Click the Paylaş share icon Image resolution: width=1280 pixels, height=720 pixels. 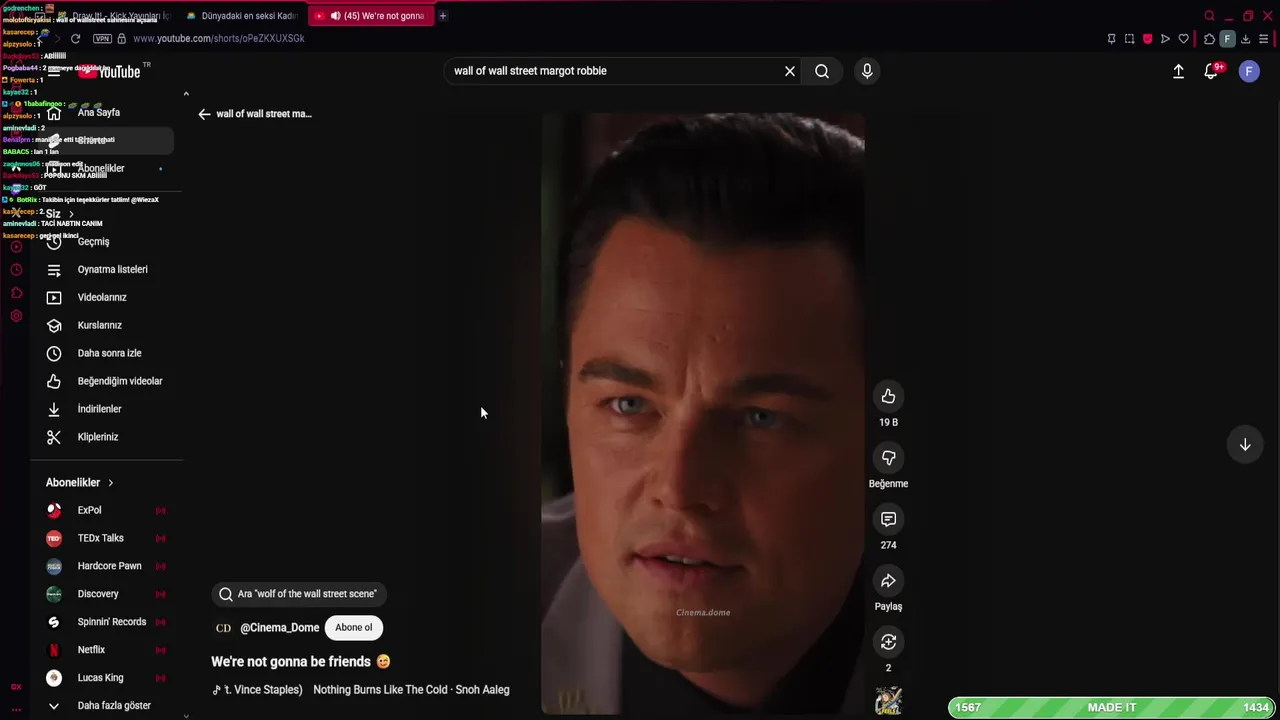pos(888,581)
